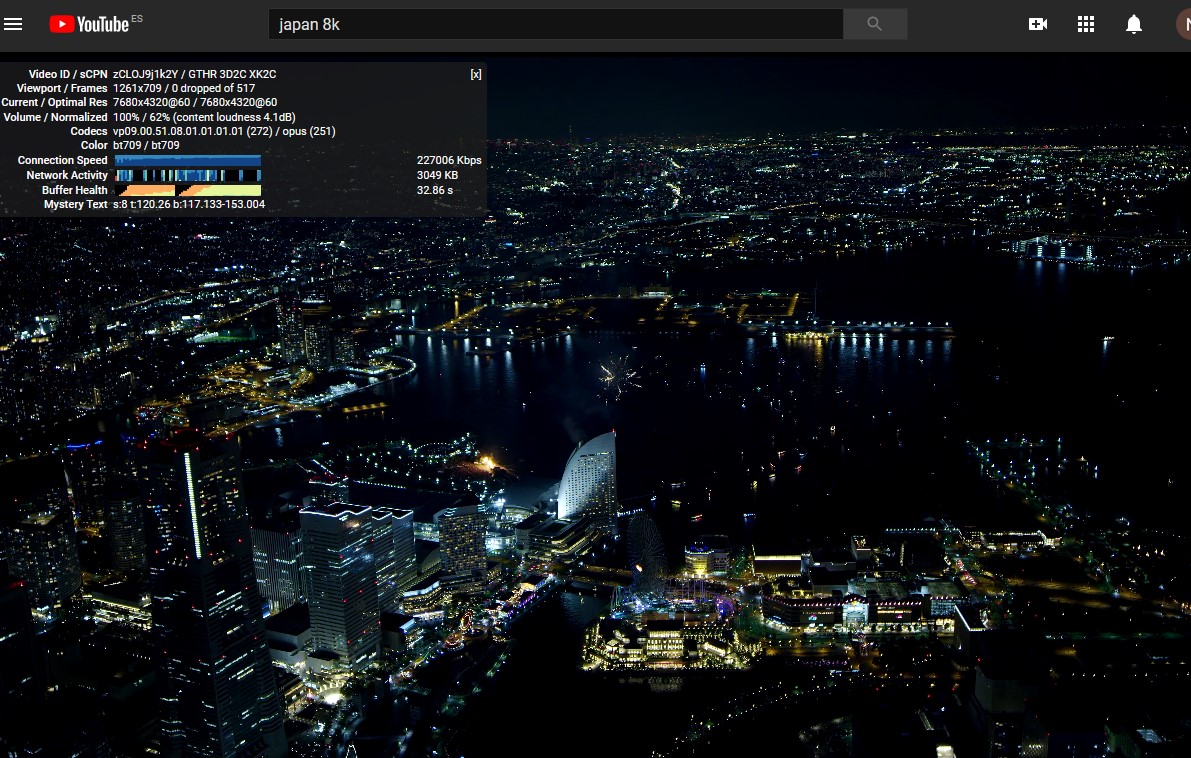Click the 'Buffer Health' label
1191x758 pixels.
click(x=74, y=190)
